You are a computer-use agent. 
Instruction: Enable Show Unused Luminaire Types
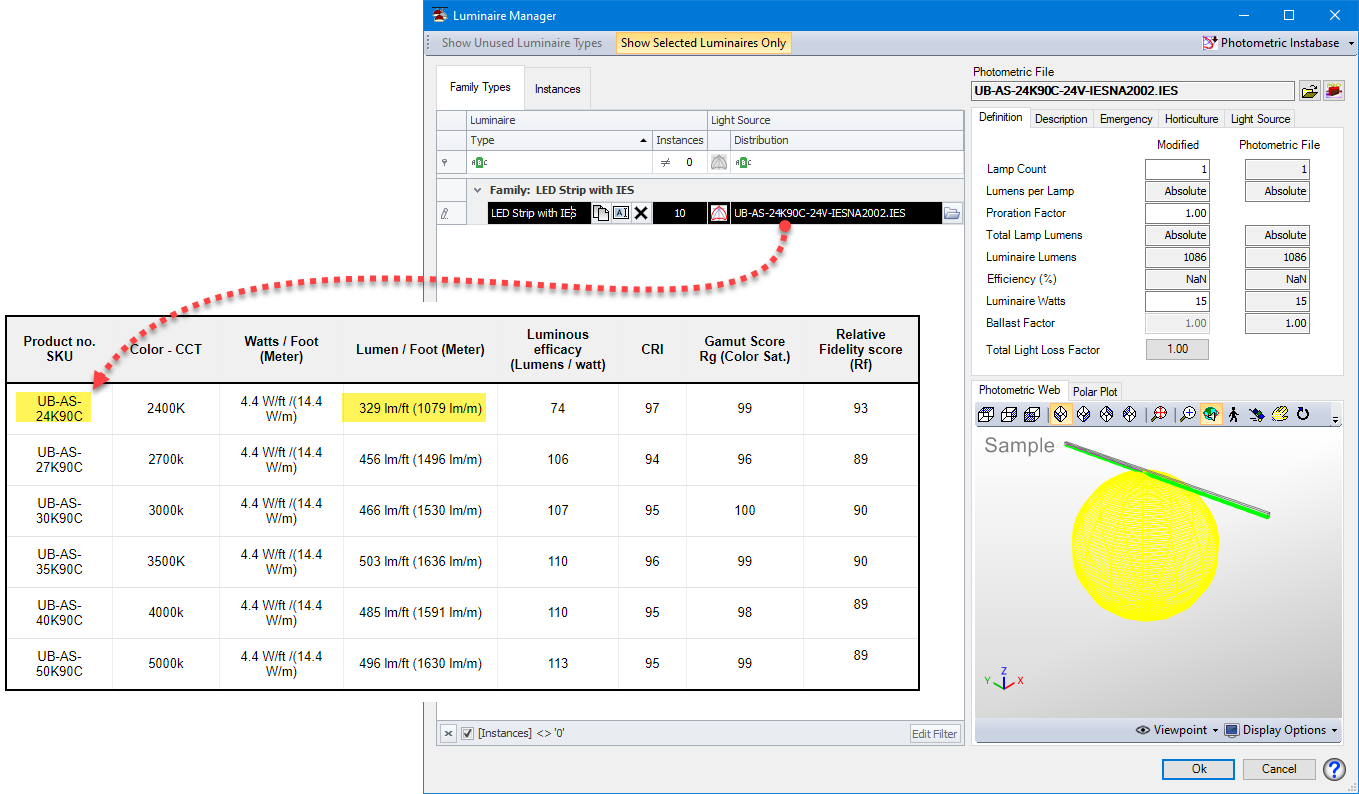click(522, 42)
